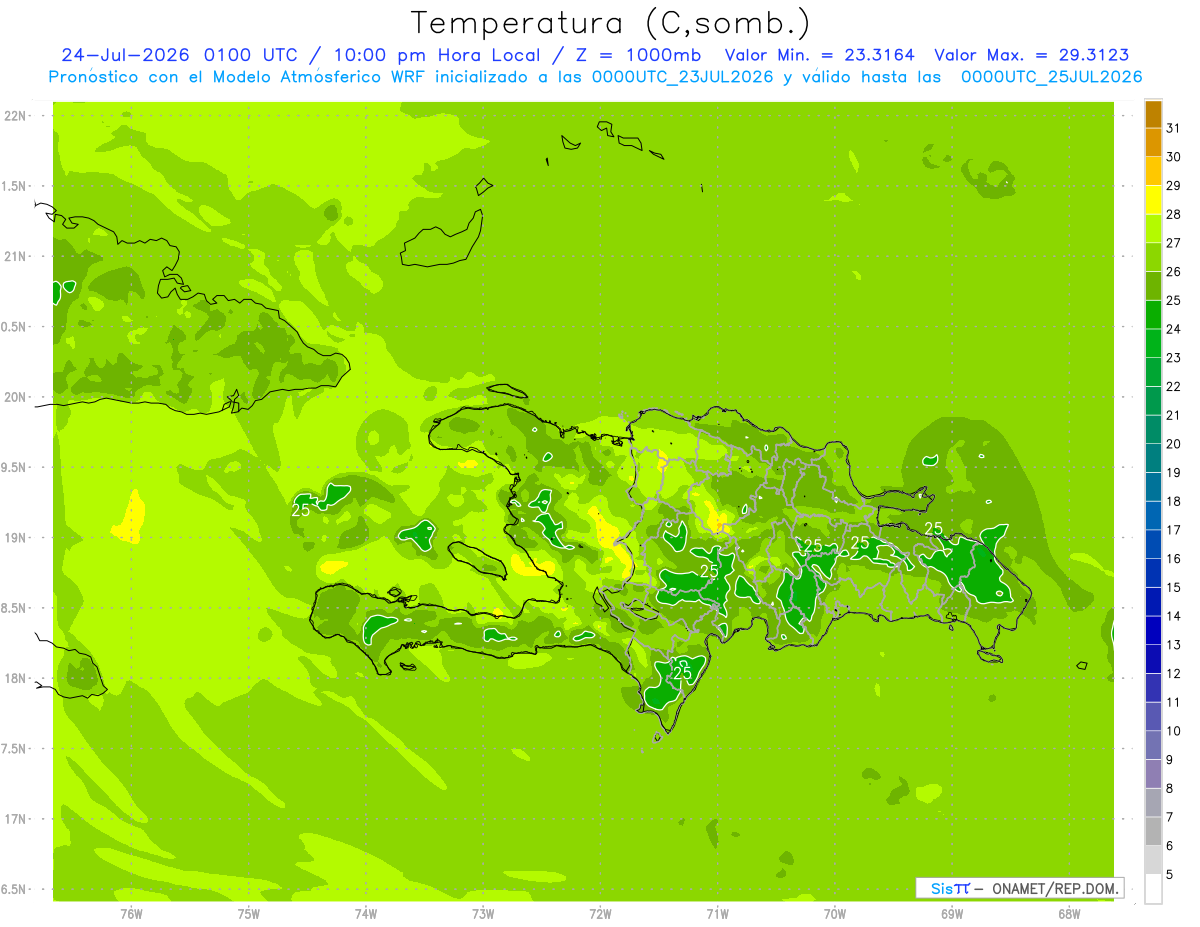
Task: Click the '29' color scale label
Action: [x=1173, y=185]
